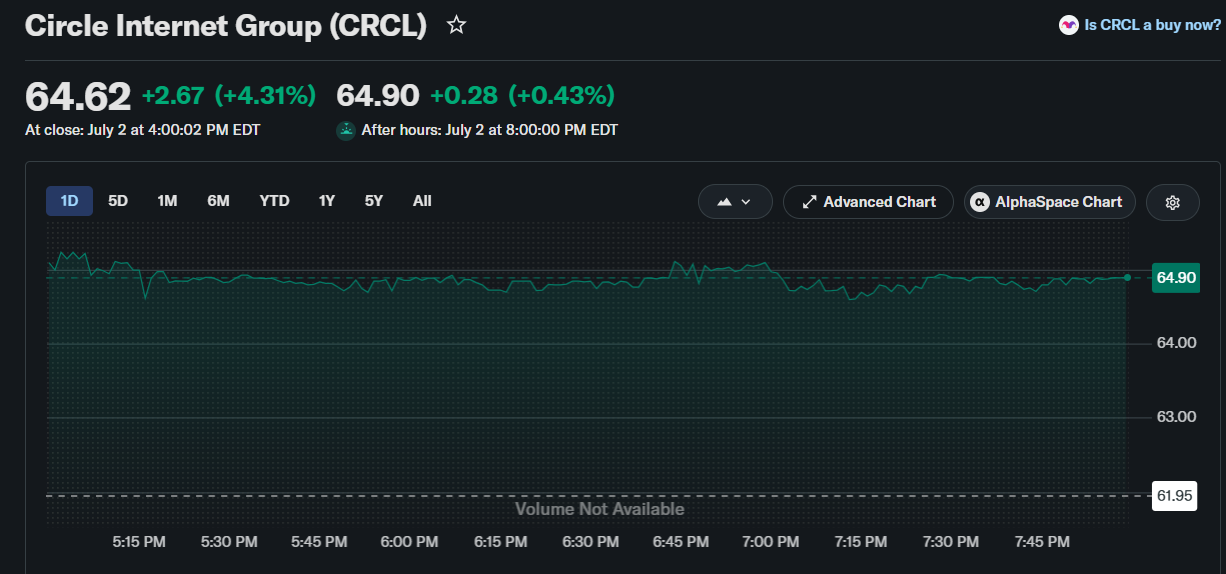Screen dimensions: 1226x574
Task: Click the after-hours price 64.90 in header
Action: pyautogui.click(x=378, y=96)
